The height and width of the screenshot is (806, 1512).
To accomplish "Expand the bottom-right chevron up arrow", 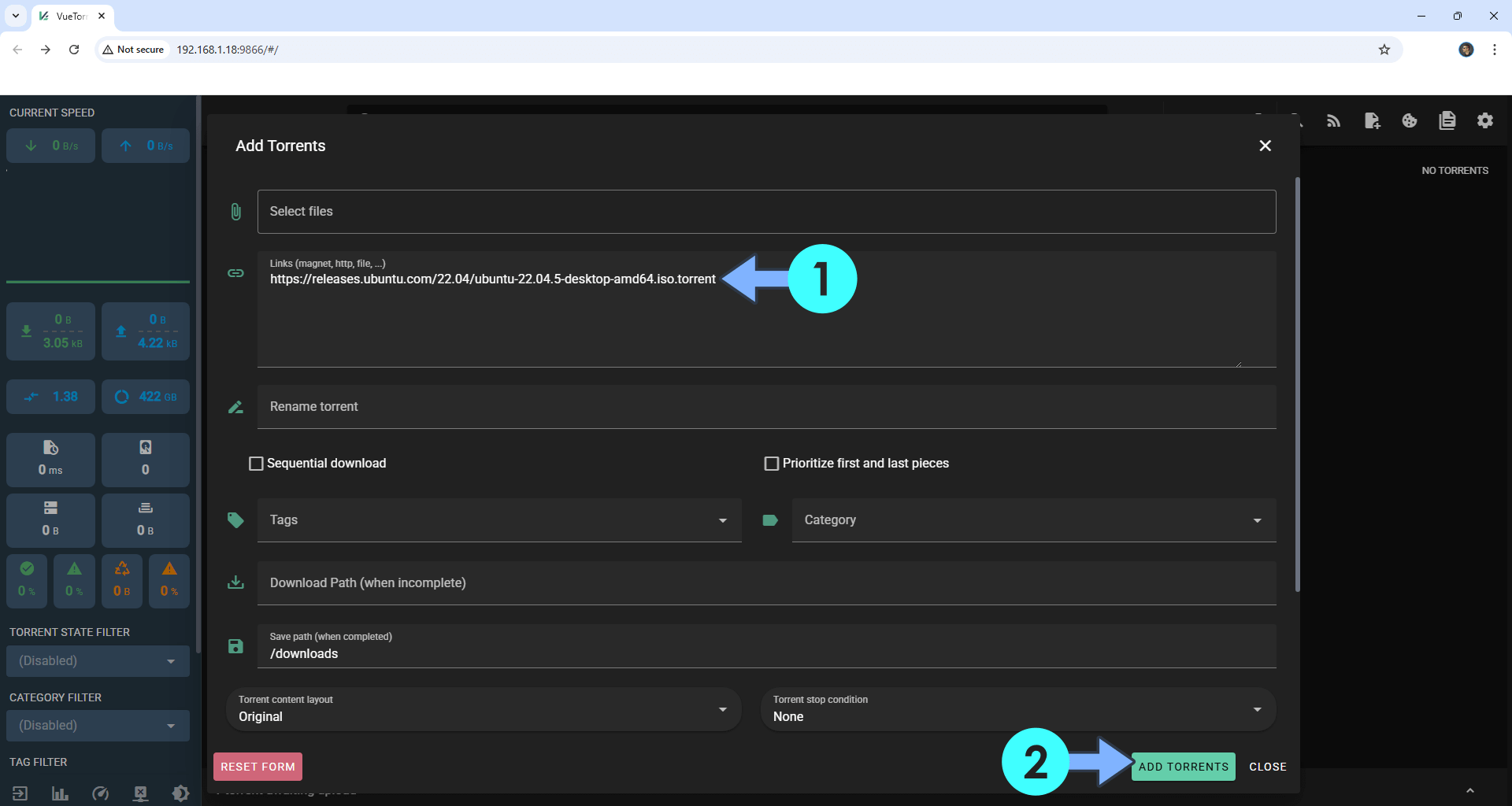I will coord(1469,791).
